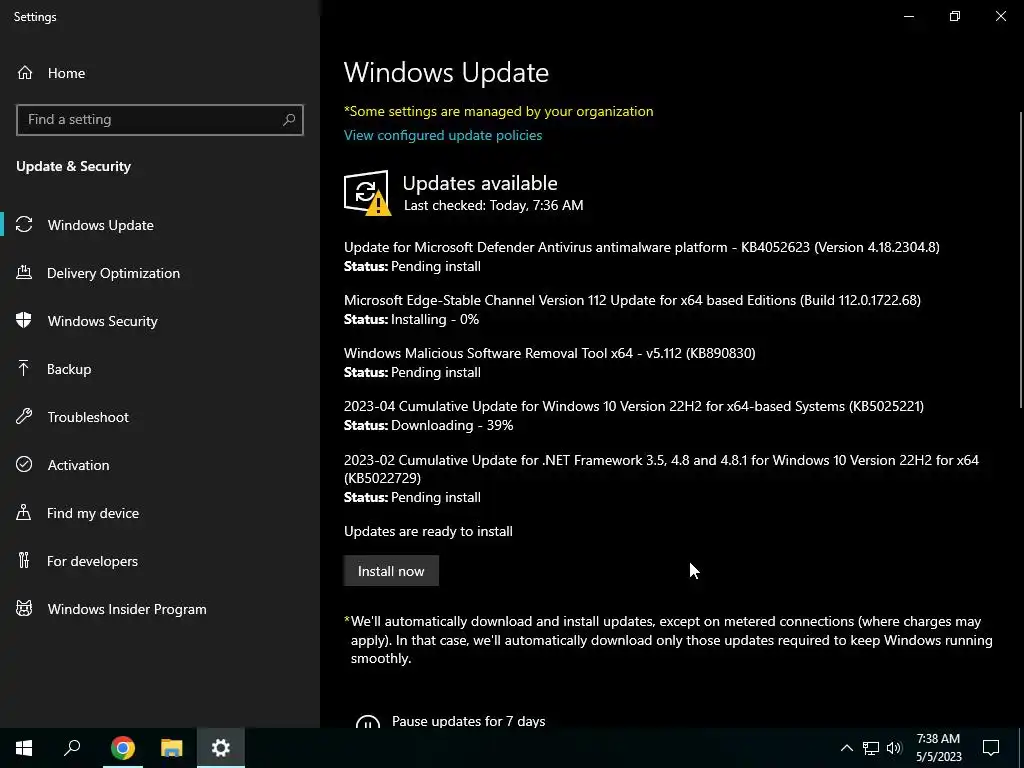Image resolution: width=1024 pixels, height=768 pixels.
Task: Go to the Windows Update section
Action: coord(101,225)
